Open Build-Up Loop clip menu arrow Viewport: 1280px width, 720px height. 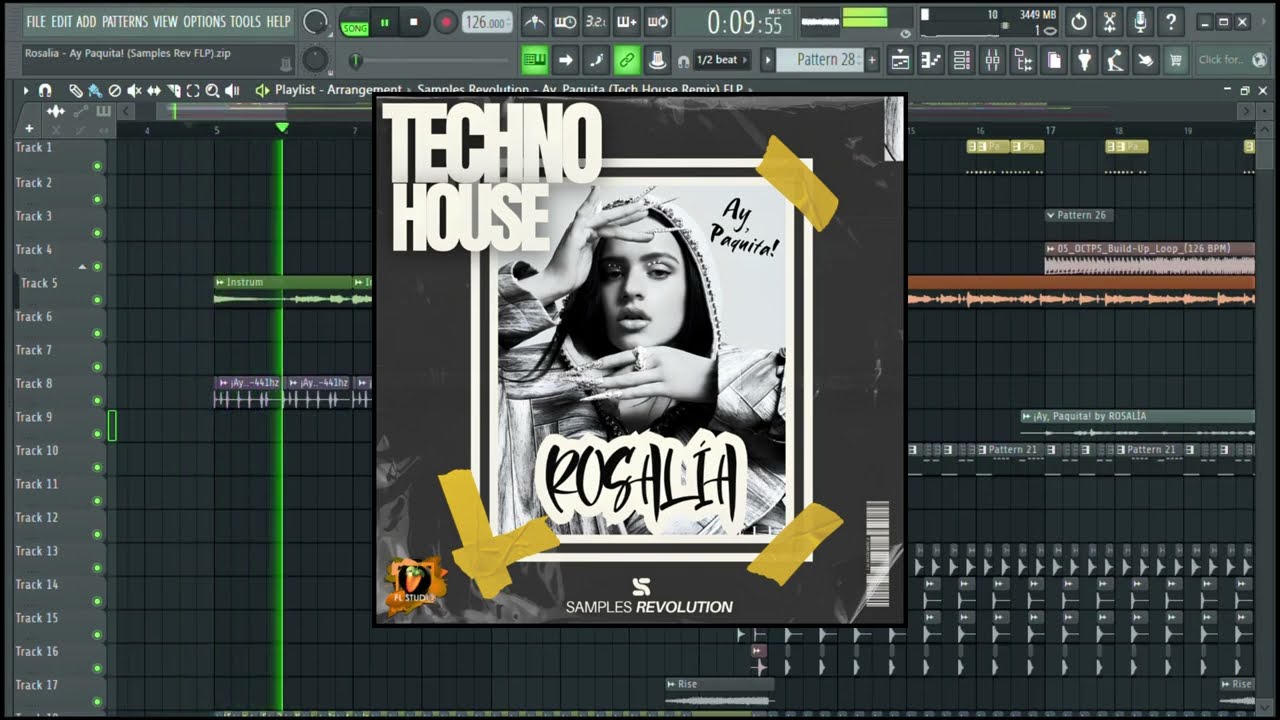1051,249
